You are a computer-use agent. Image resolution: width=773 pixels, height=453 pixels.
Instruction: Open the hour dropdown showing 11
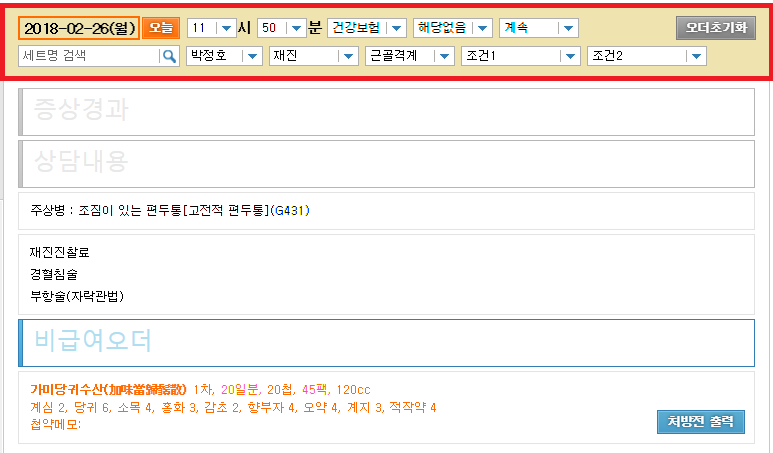click(211, 28)
